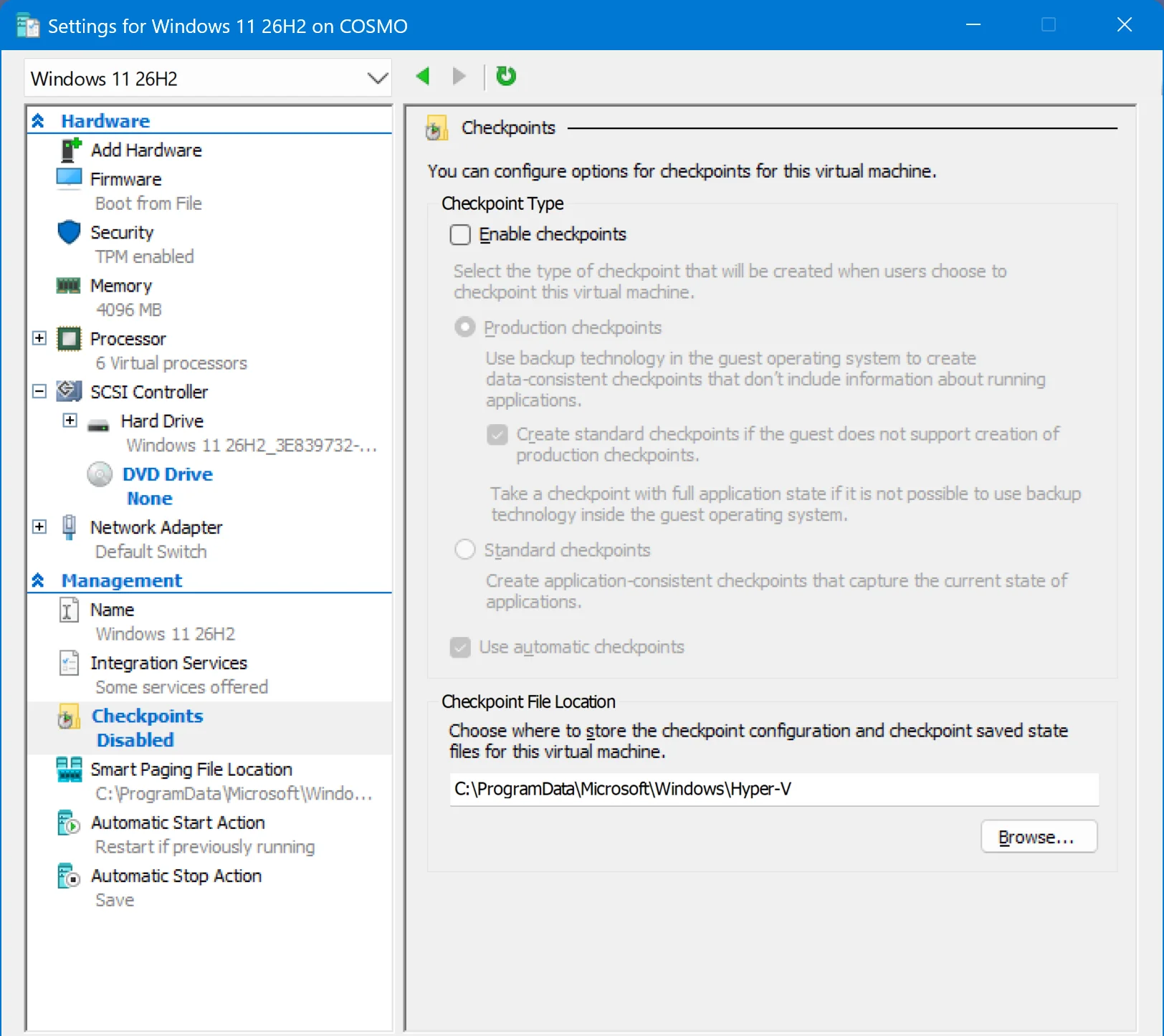Image resolution: width=1164 pixels, height=1036 pixels.
Task: Click the Add Hardware icon
Action: pos(70,150)
